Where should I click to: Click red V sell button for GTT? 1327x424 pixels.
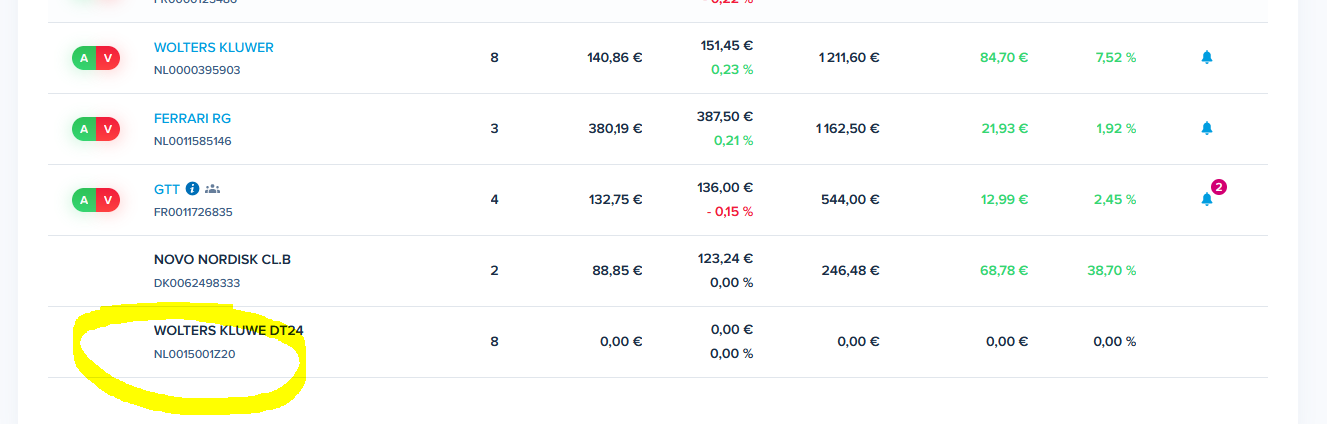pyautogui.click(x=108, y=200)
